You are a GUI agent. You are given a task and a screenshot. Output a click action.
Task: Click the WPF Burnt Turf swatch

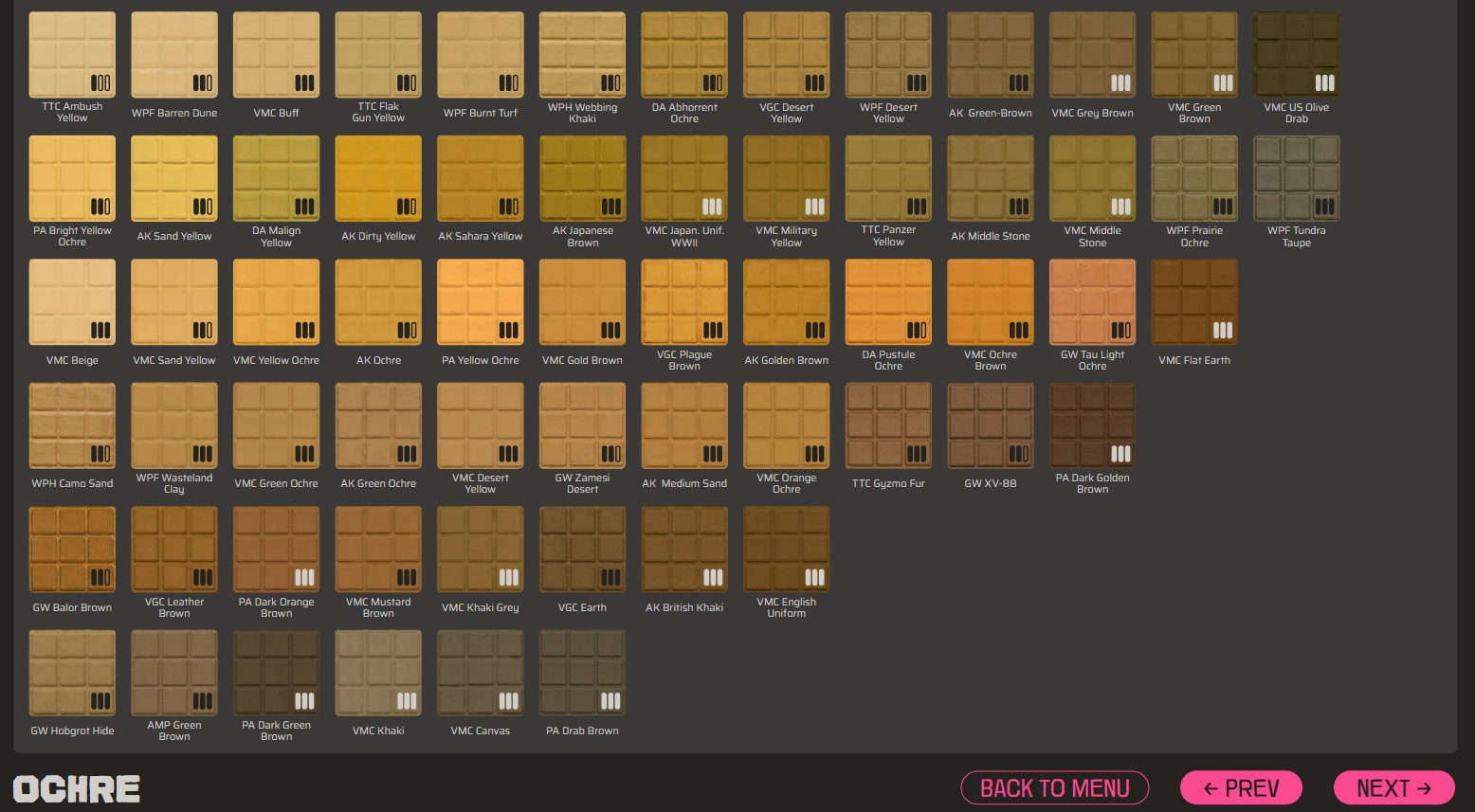tap(481, 55)
